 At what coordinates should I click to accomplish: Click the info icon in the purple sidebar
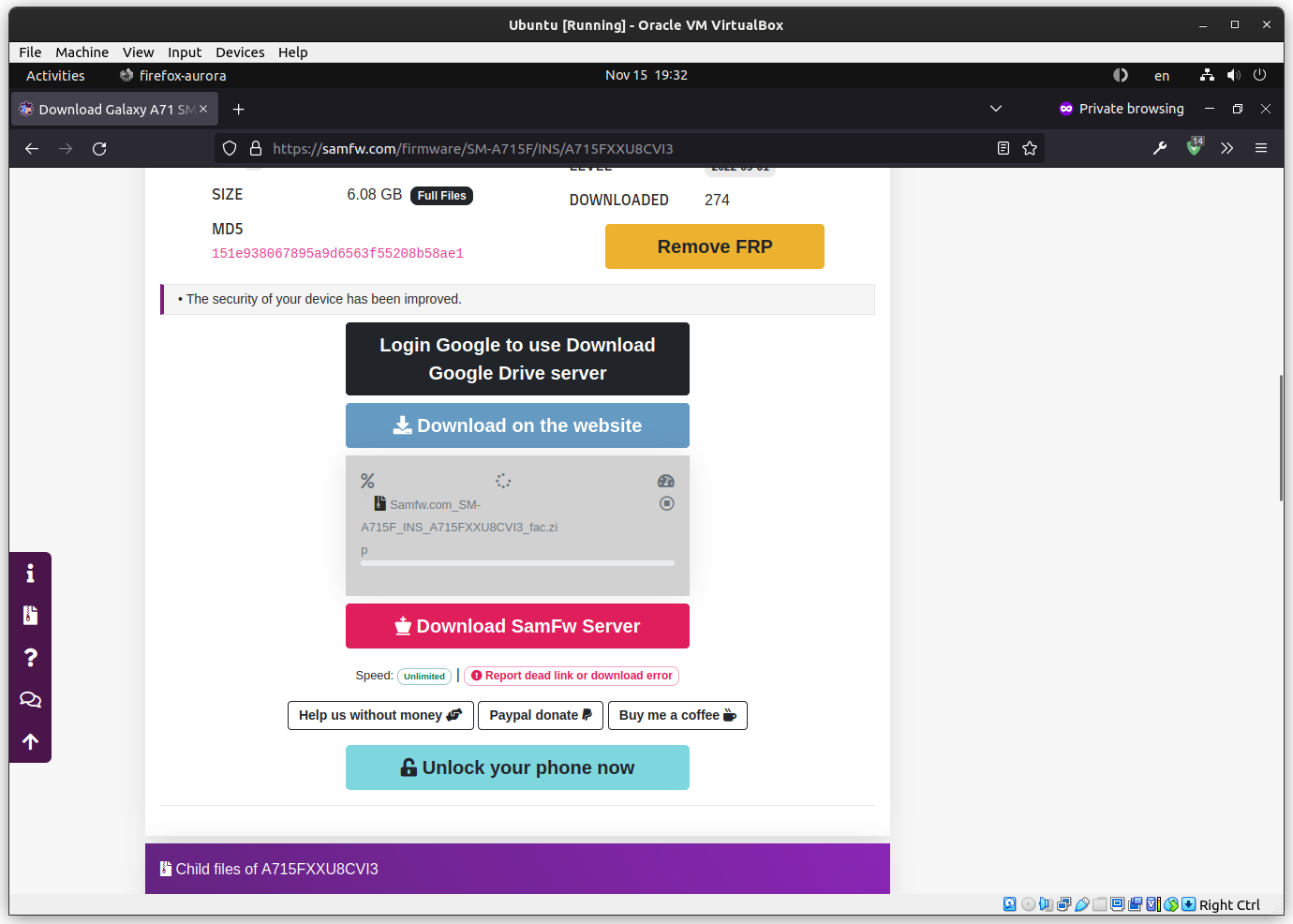[x=30, y=572]
